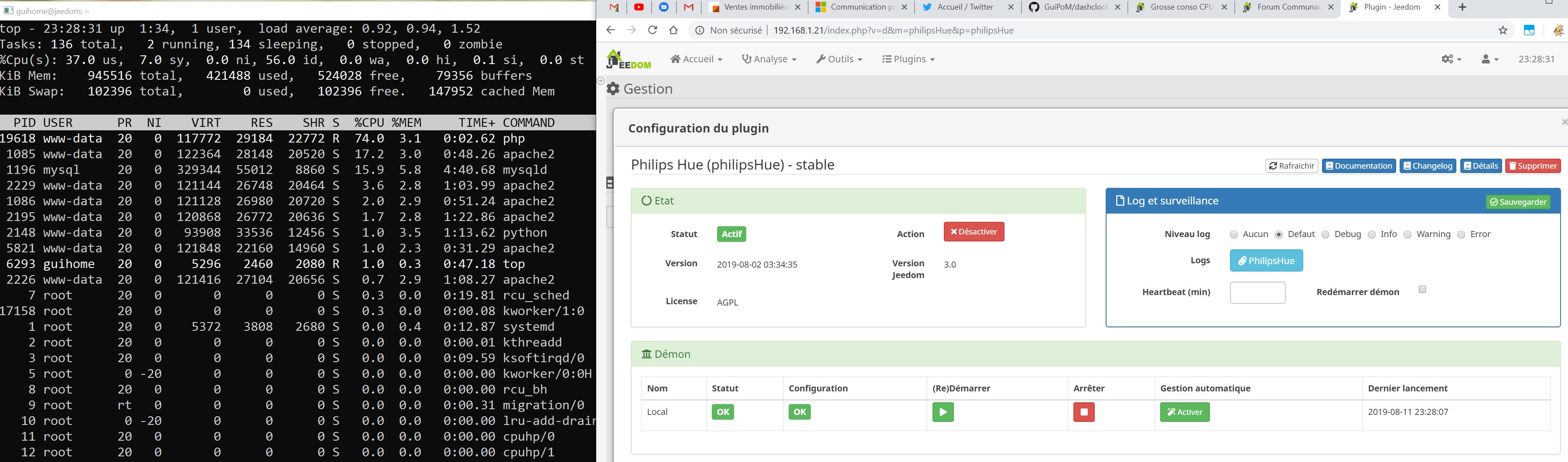This screenshot has width=1568, height=462.
Task: Open the browser profile avatar
Action: tap(1559, 31)
